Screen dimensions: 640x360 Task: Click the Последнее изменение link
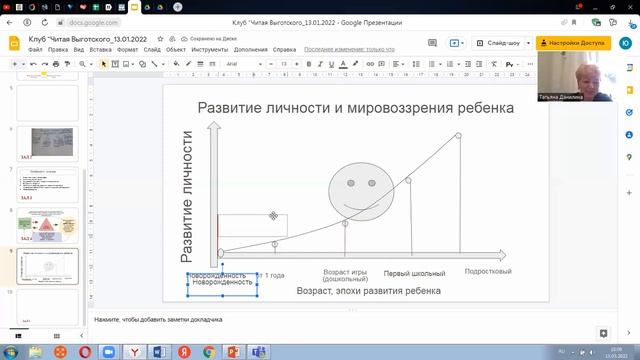tap(349, 49)
